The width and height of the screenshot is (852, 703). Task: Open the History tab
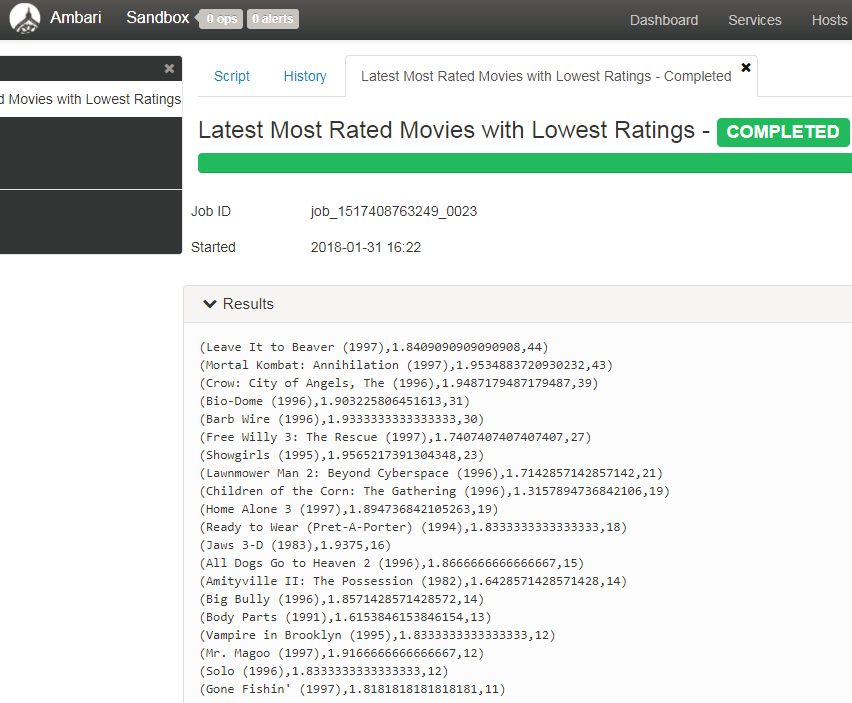tap(305, 76)
